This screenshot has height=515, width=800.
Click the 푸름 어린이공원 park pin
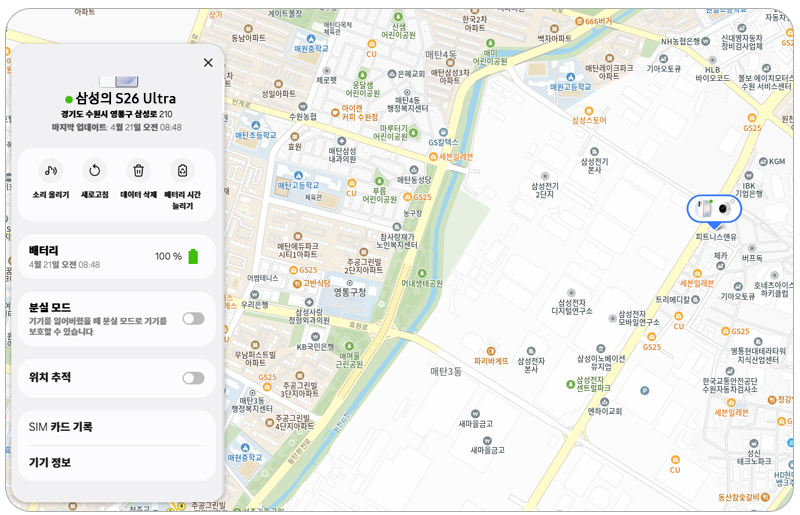[379, 181]
